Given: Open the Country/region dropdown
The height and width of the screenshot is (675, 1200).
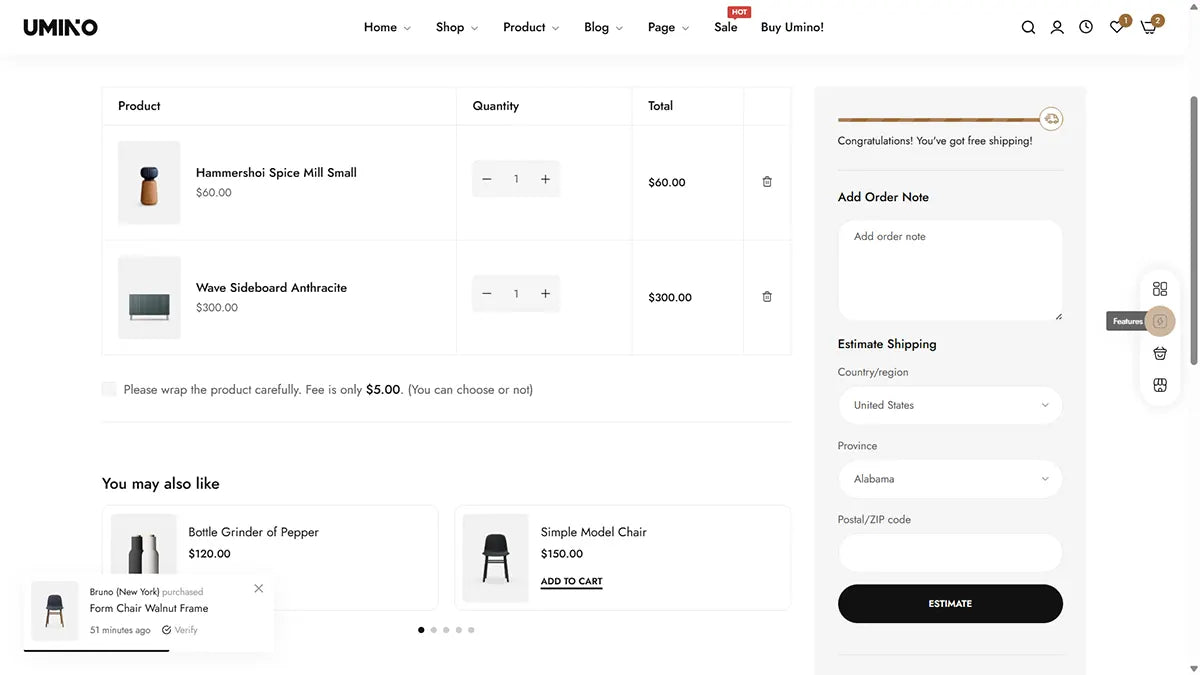Looking at the screenshot, I should [x=950, y=405].
